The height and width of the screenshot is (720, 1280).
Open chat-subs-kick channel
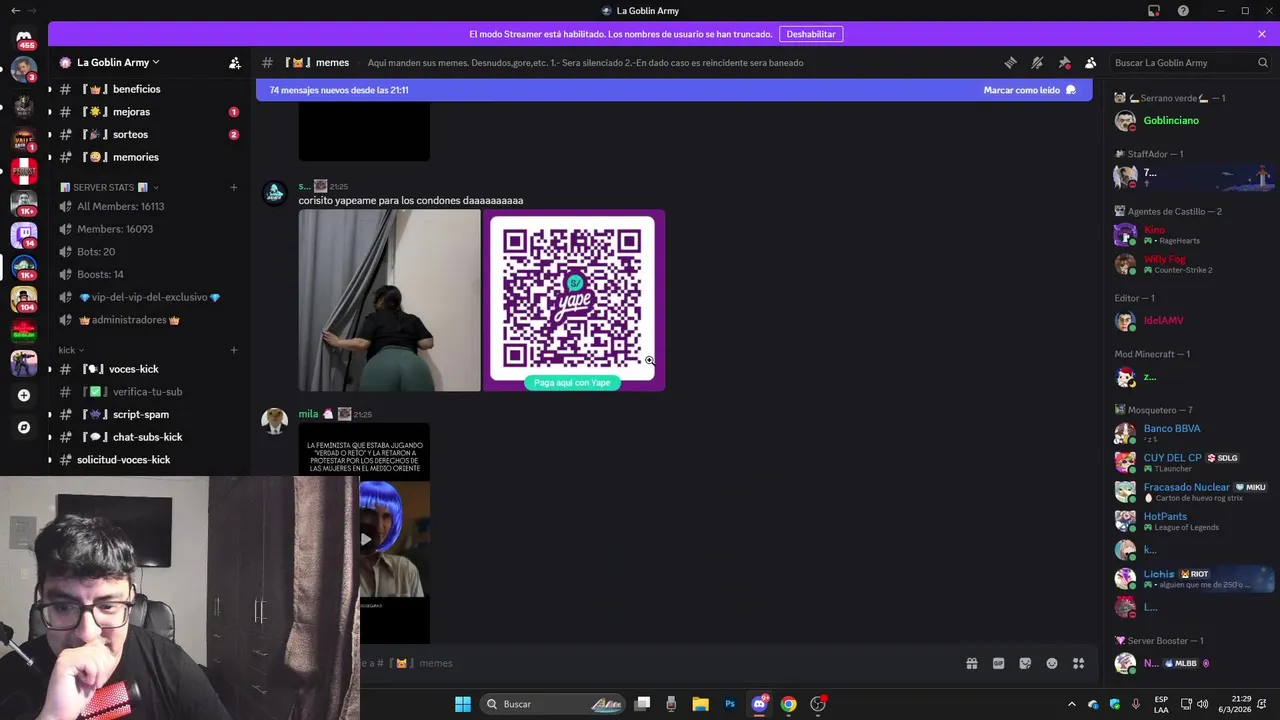[x=148, y=437]
